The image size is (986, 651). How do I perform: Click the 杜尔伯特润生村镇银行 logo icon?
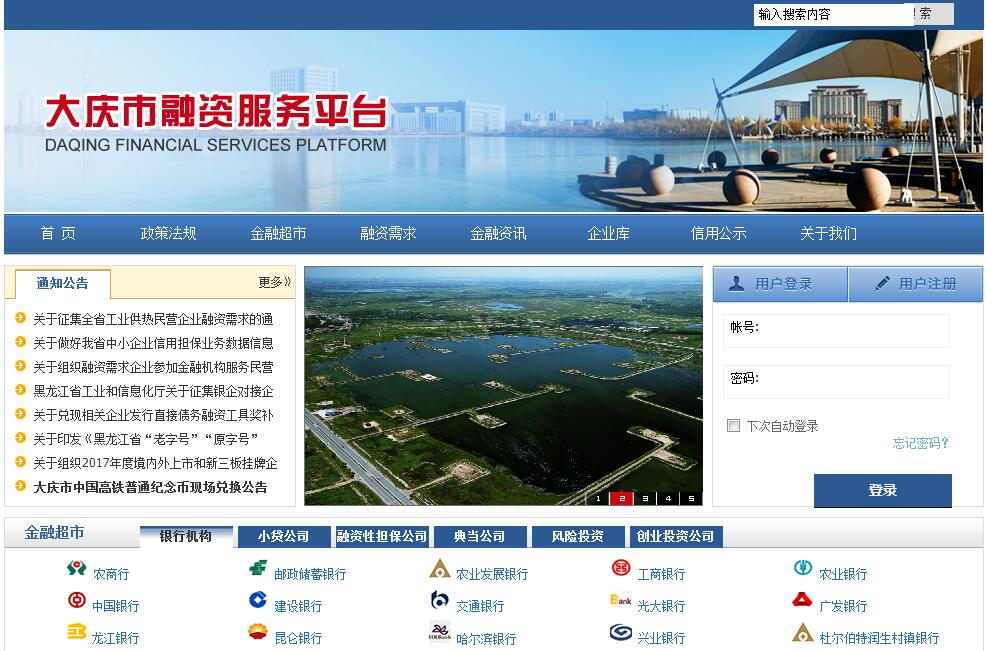point(802,632)
